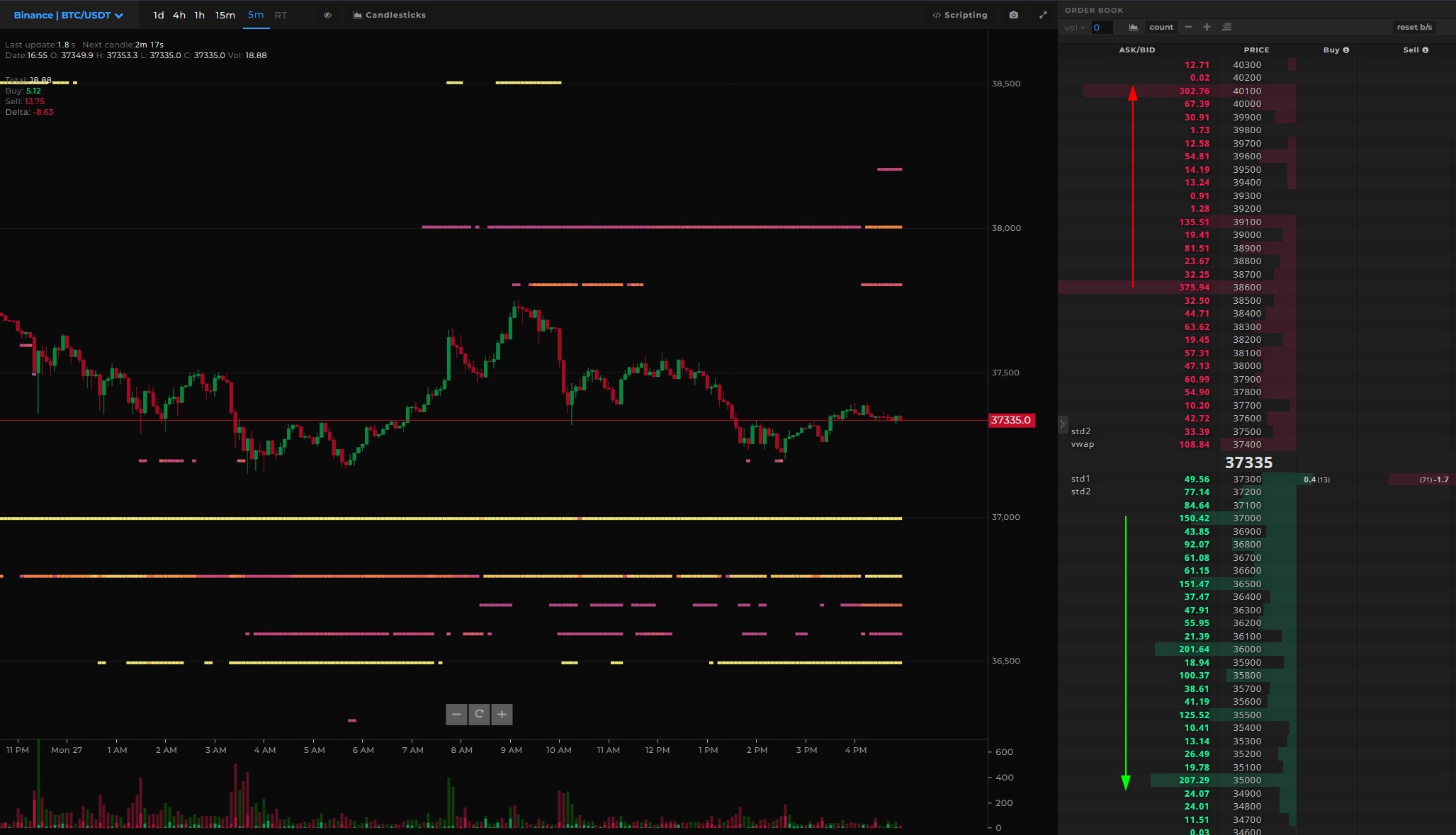Open the Scripting editor
This screenshot has width=1456, height=835.
[x=960, y=15]
